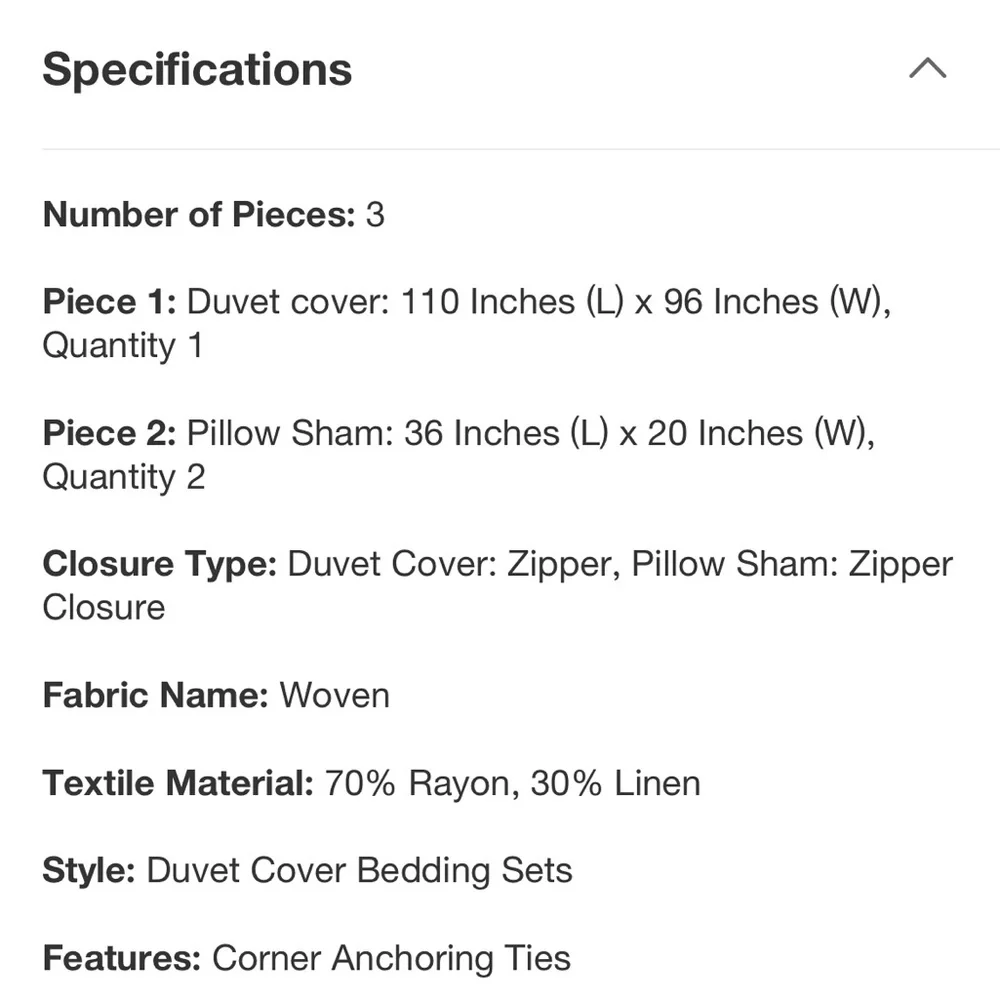This screenshot has height=1000, width=1000.
Task: Click the Closure Type label
Action: coord(159,564)
